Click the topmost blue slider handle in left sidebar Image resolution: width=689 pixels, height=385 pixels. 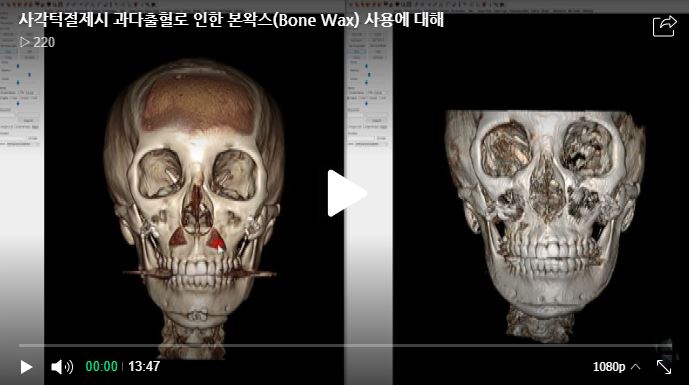pos(18,66)
